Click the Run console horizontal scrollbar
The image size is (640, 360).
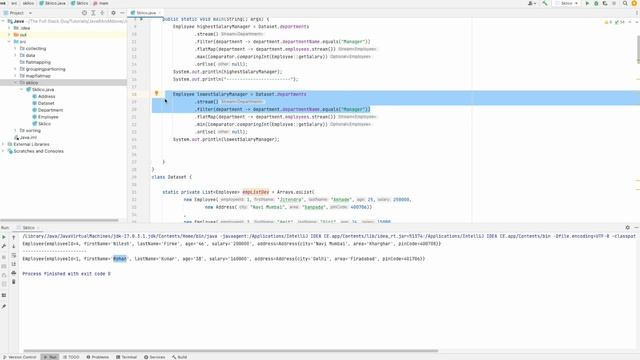(231, 350)
